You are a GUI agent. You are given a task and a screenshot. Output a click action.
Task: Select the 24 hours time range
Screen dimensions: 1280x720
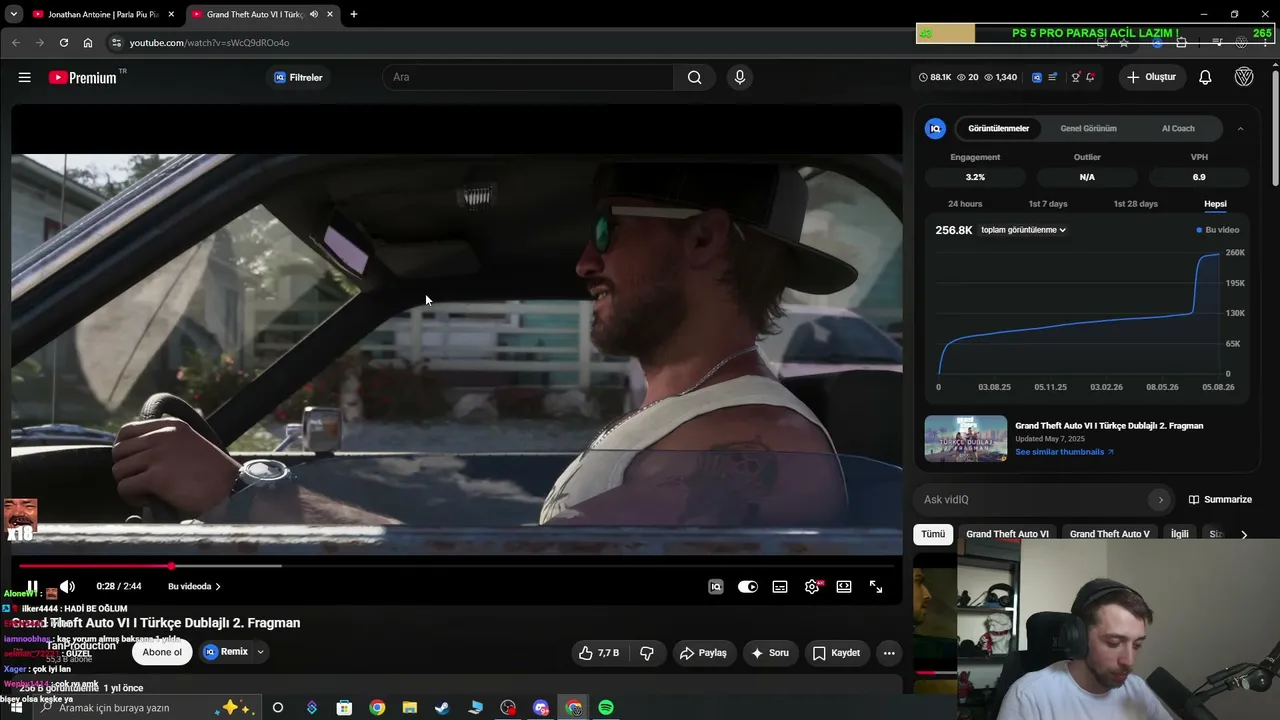965,204
